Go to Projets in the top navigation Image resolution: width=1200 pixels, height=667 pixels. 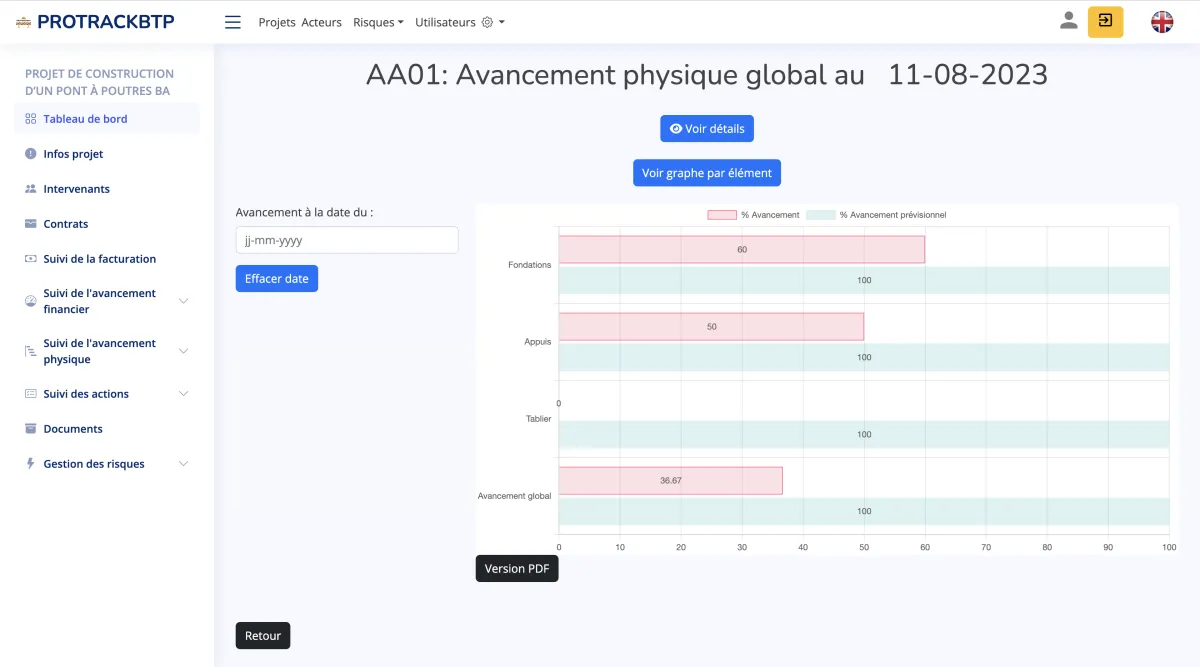pyautogui.click(x=277, y=22)
